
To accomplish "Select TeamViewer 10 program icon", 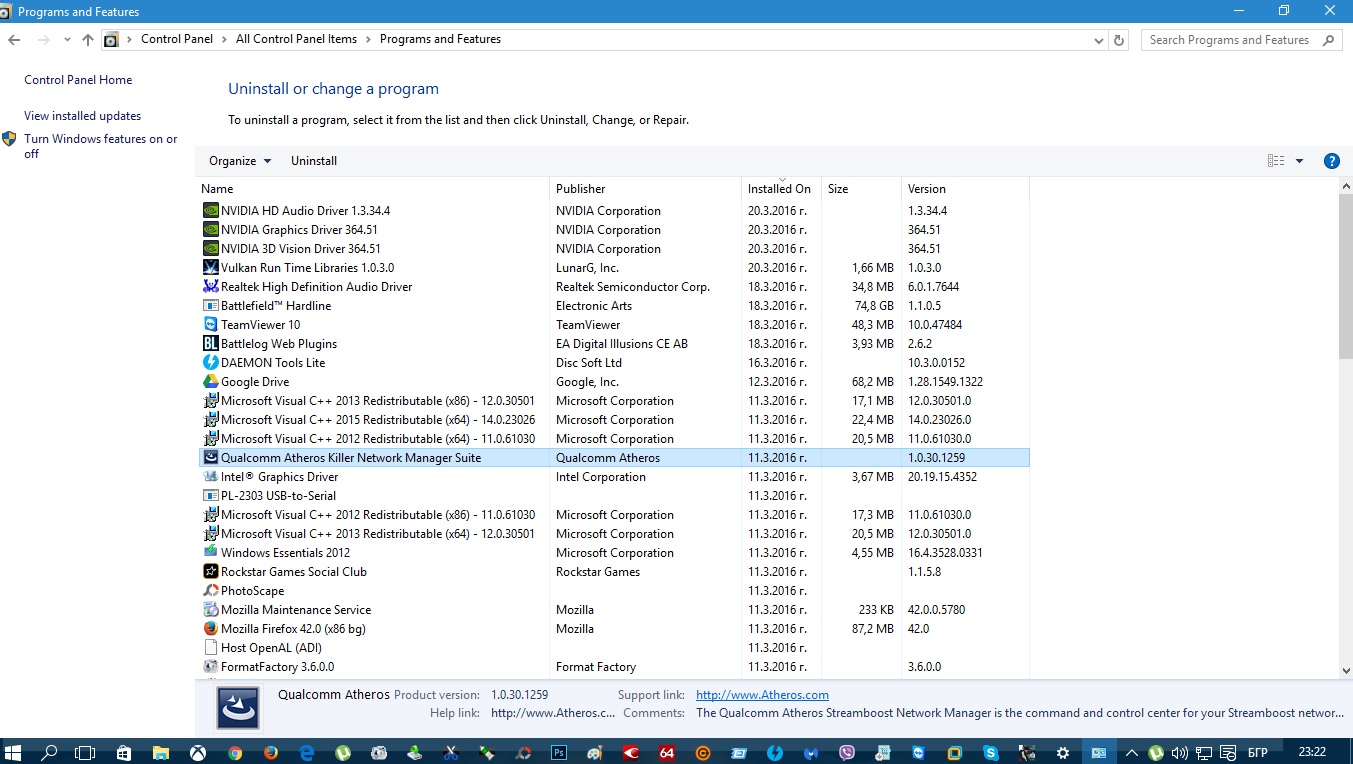I will pyautogui.click(x=210, y=325).
